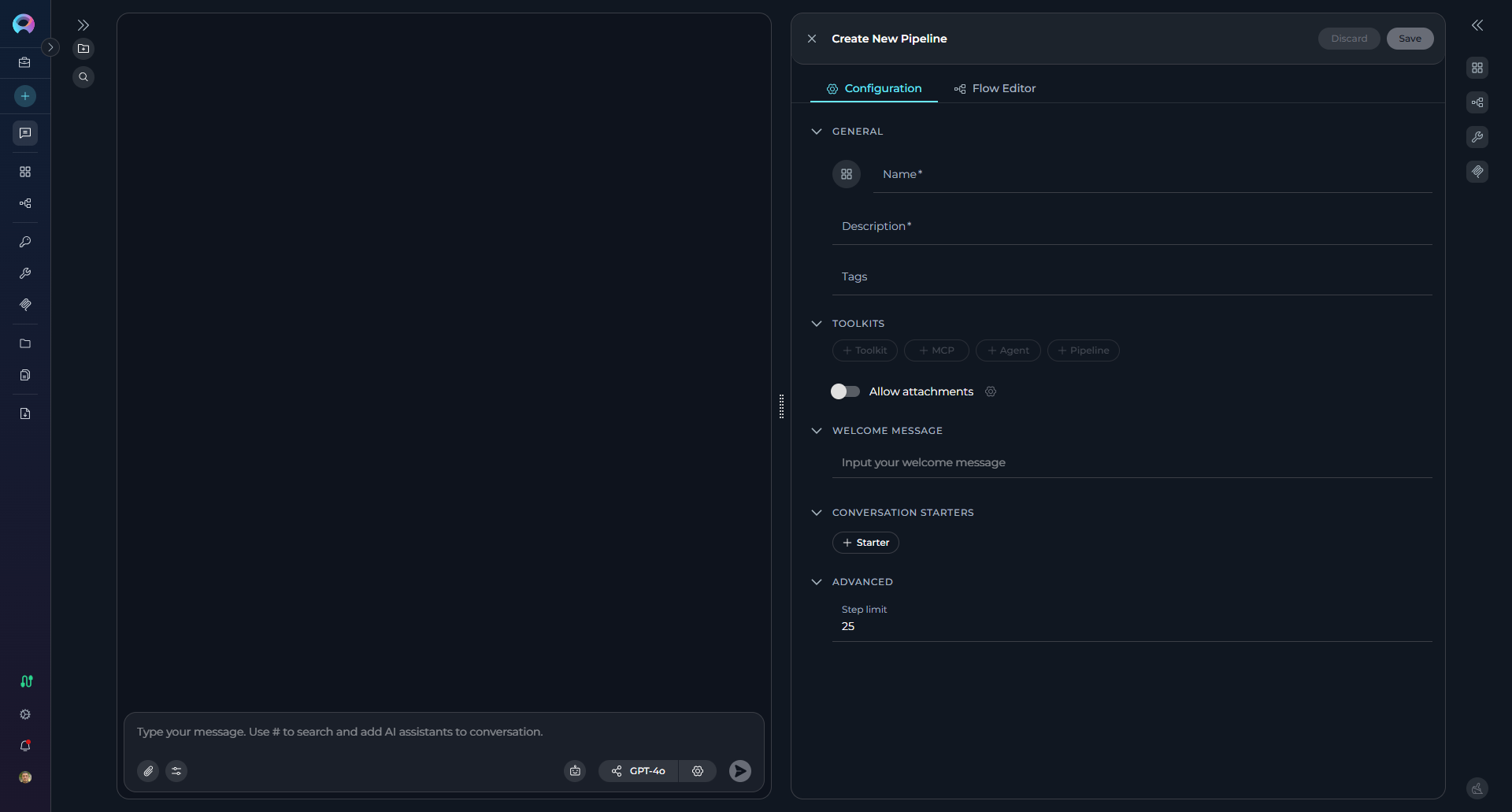Collapse the Advanced section

click(x=817, y=582)
